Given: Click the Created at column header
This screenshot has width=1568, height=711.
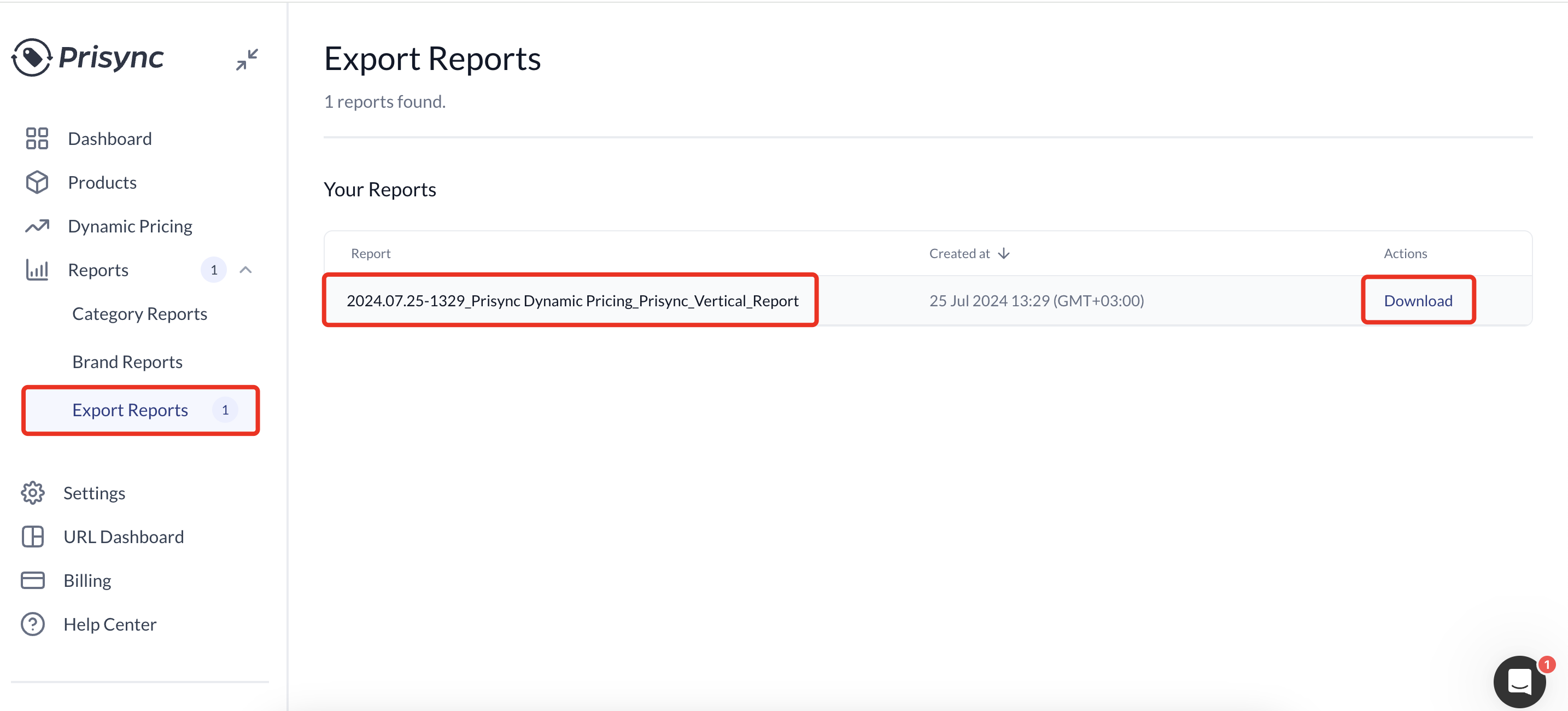Looking at the screenshot, I should (959, 253).
